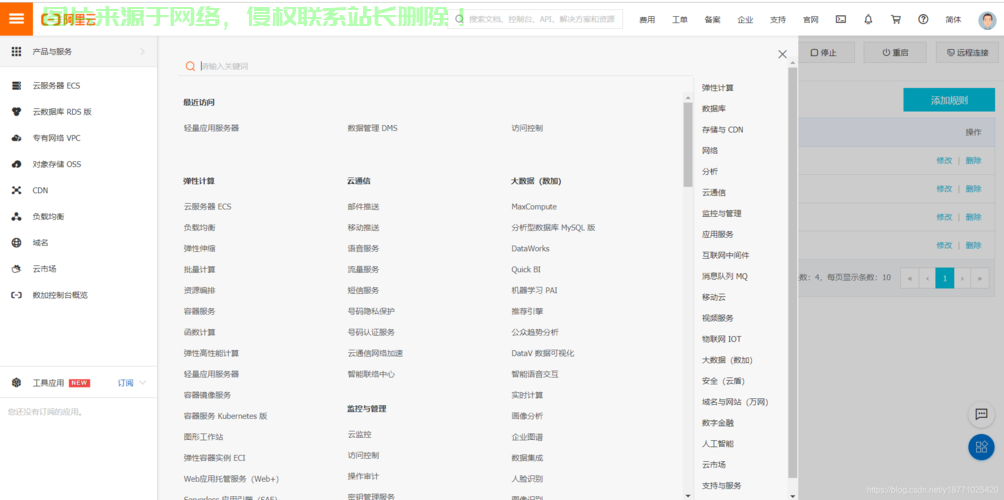Open Cloud Shell terminal icon in header
Screen dimensions: 1004x500
841,19
